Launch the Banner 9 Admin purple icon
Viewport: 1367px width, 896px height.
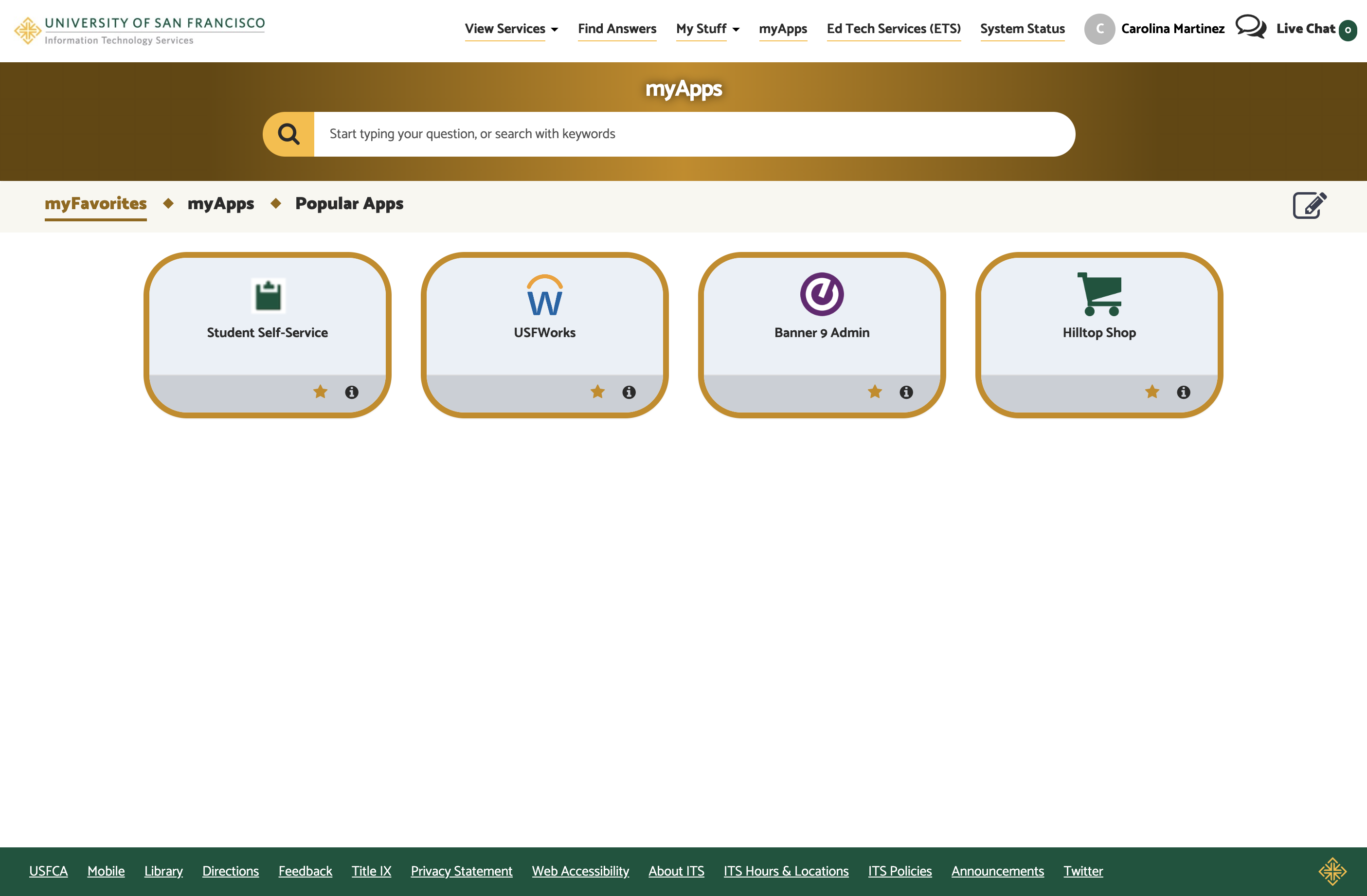click(x=822, y=294)
